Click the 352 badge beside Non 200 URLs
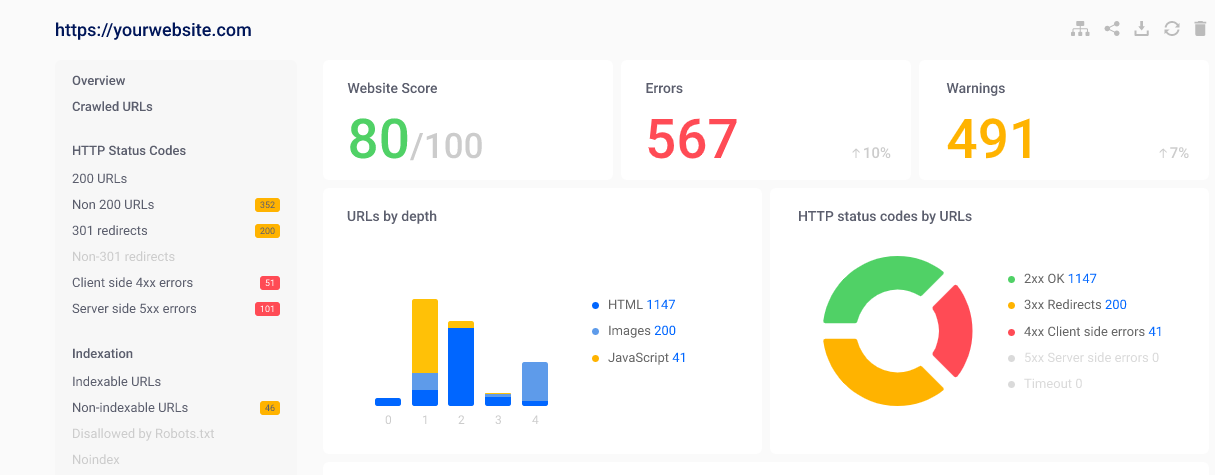Screen dimensions: 1215x475 tap(267, 205)
